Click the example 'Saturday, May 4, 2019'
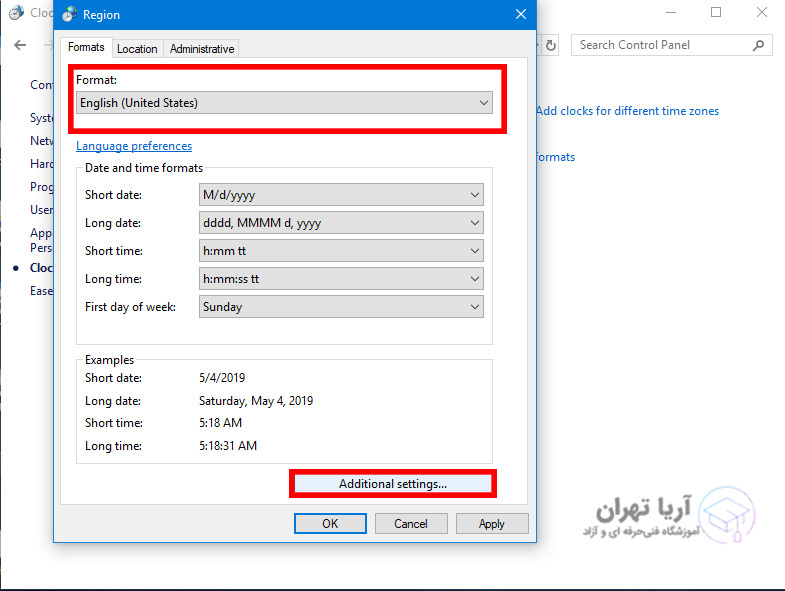This screenshot has width=785, height=591. pos(256,401)
